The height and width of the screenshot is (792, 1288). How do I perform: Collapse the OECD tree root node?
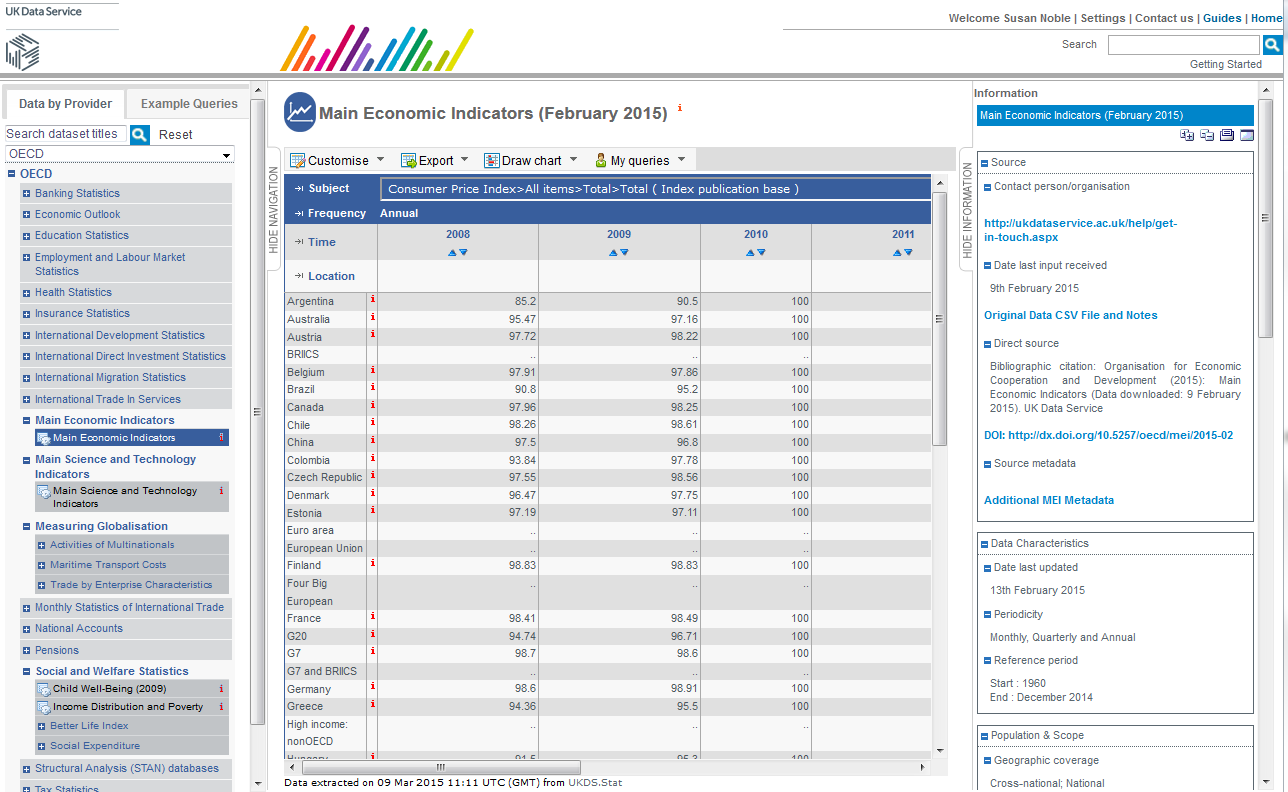11,174
